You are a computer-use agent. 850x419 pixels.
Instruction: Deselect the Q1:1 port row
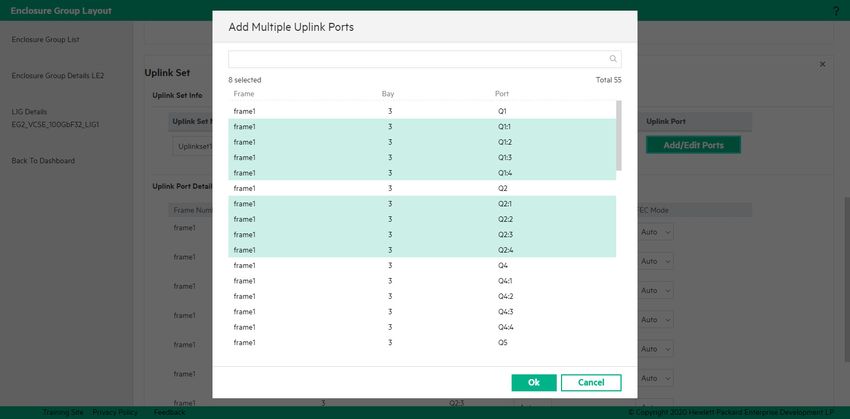tap(422, 127)
